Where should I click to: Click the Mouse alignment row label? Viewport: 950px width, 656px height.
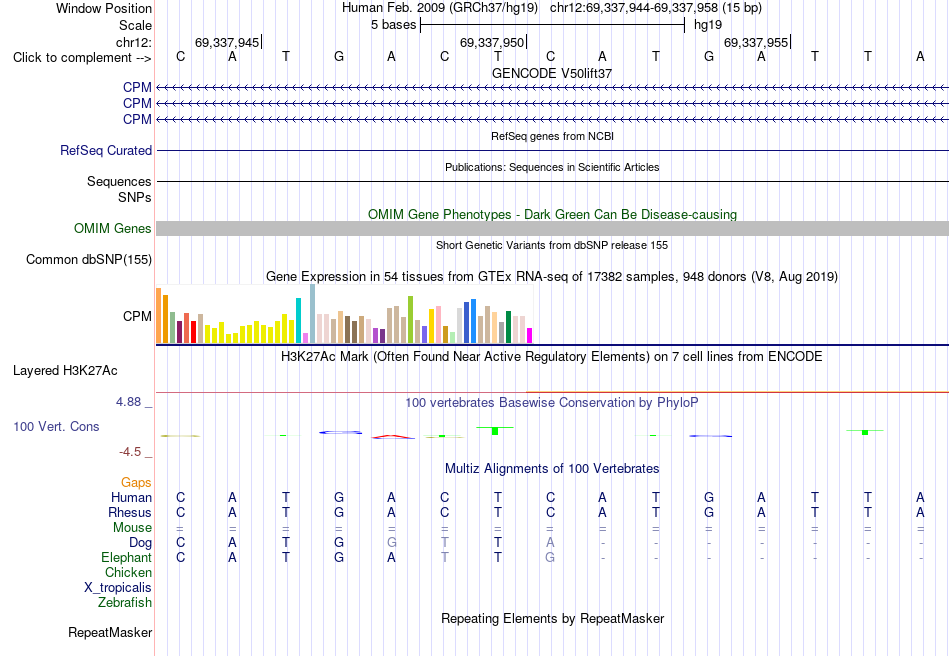tap(132, 528)
